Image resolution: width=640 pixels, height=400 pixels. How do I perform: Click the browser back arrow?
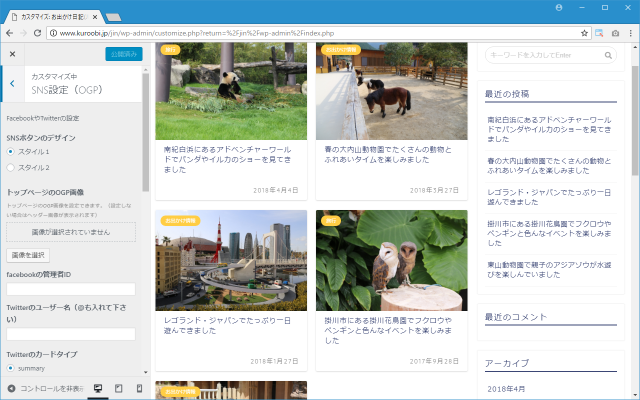10,33
